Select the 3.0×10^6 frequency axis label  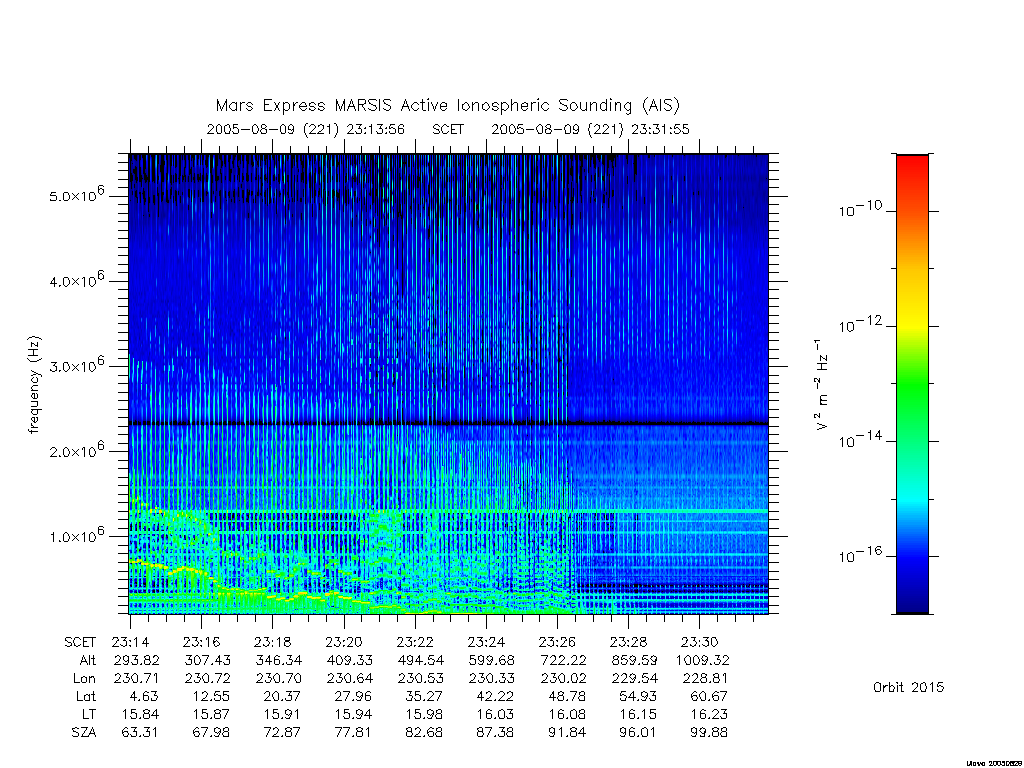click(x=76, y=365)
